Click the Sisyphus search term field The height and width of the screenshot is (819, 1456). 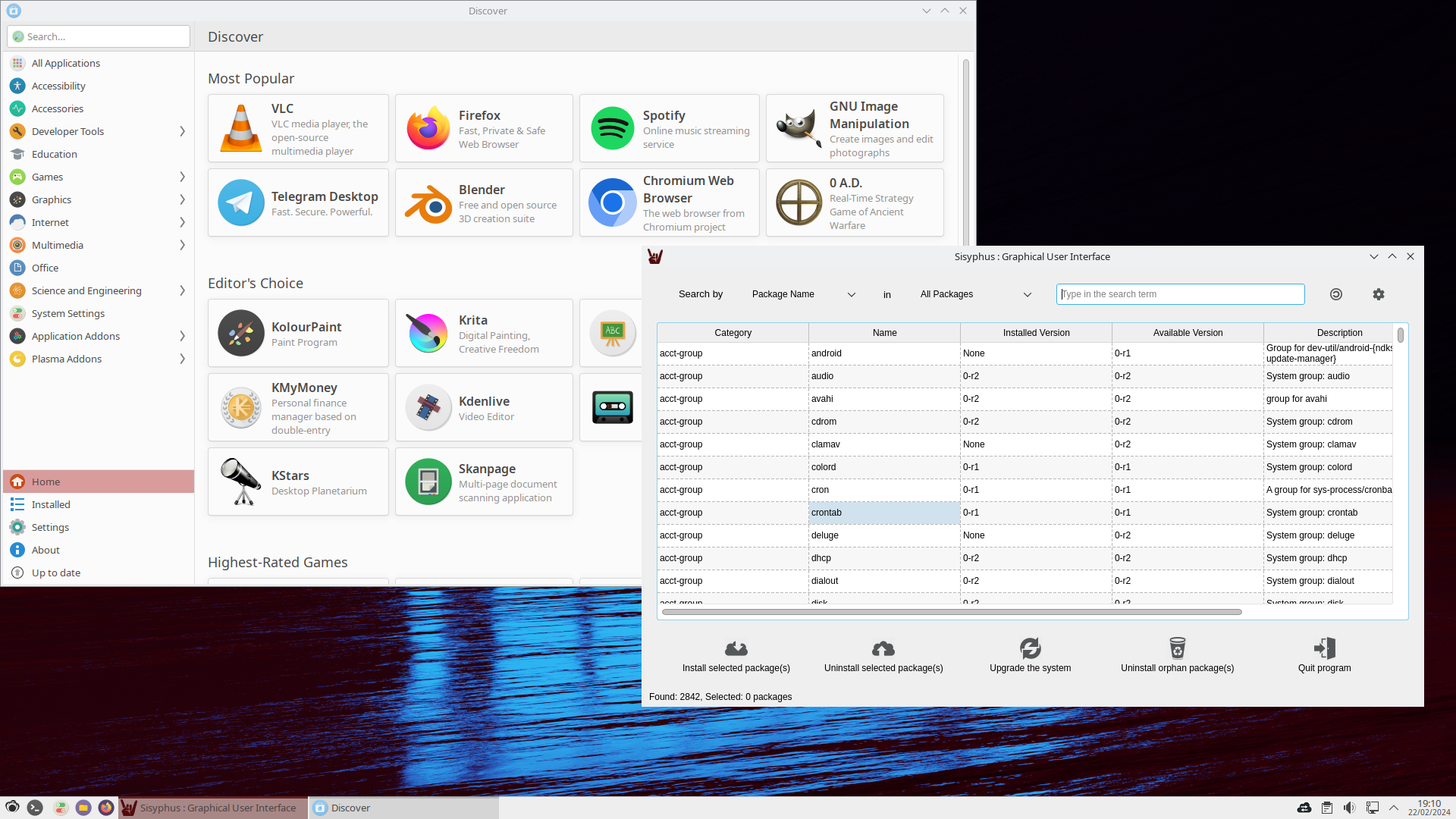pos(1180,294)
